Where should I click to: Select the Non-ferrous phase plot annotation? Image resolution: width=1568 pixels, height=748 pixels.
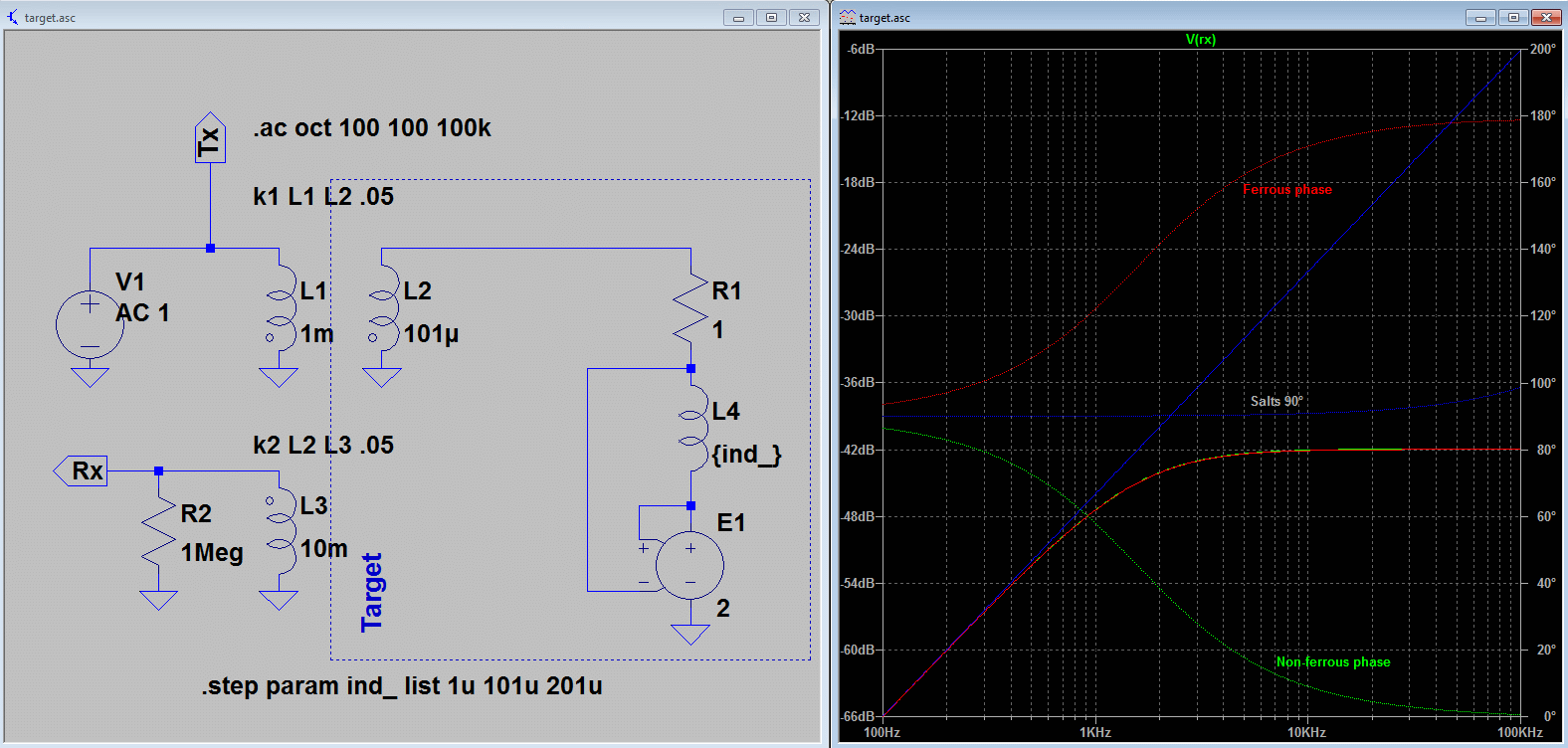tap(1332, 662)
